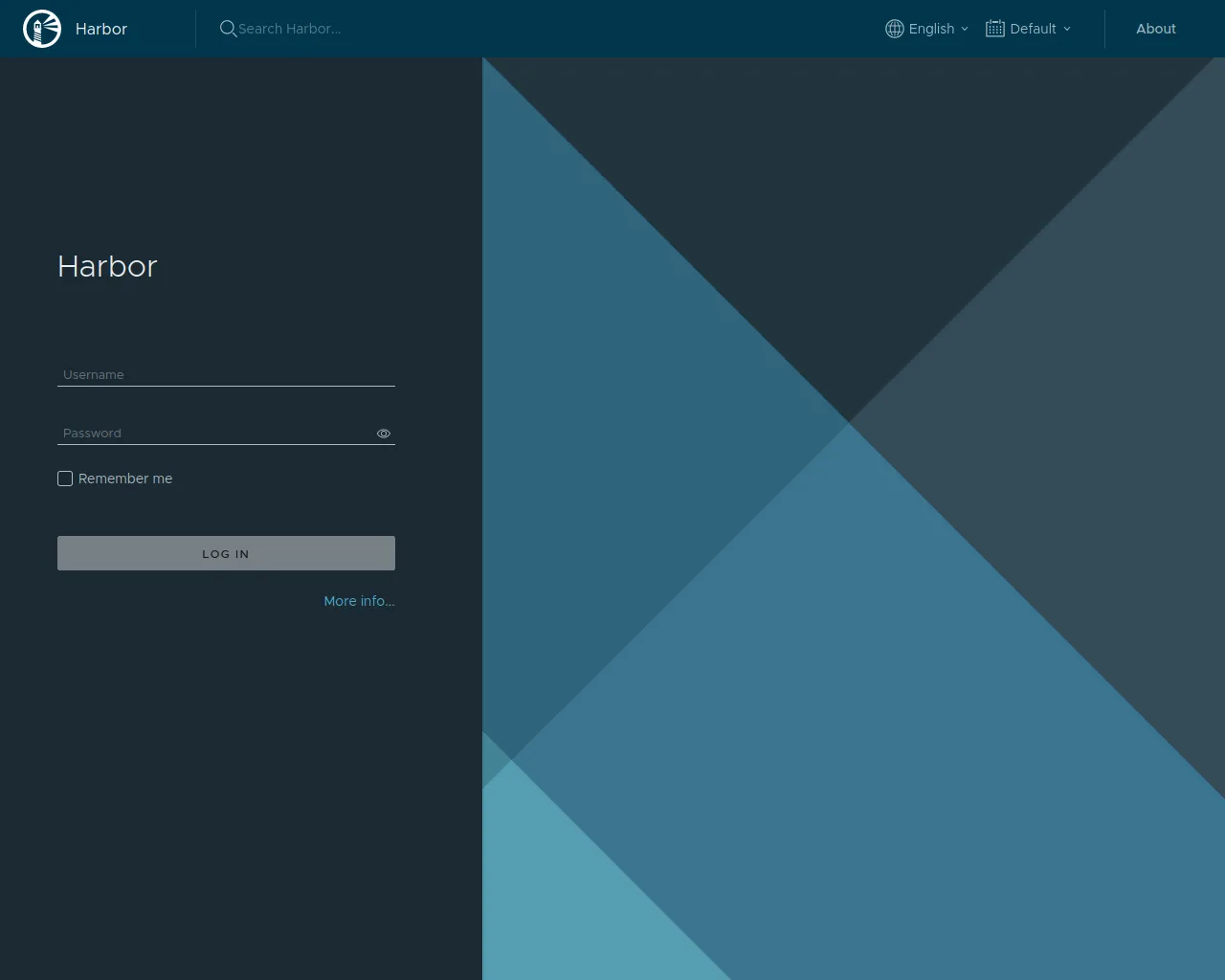The width and height of the screenshot is (1225, 980).
Task: Click the large Harbor title above the login form
Action: (x=107, y=266)
